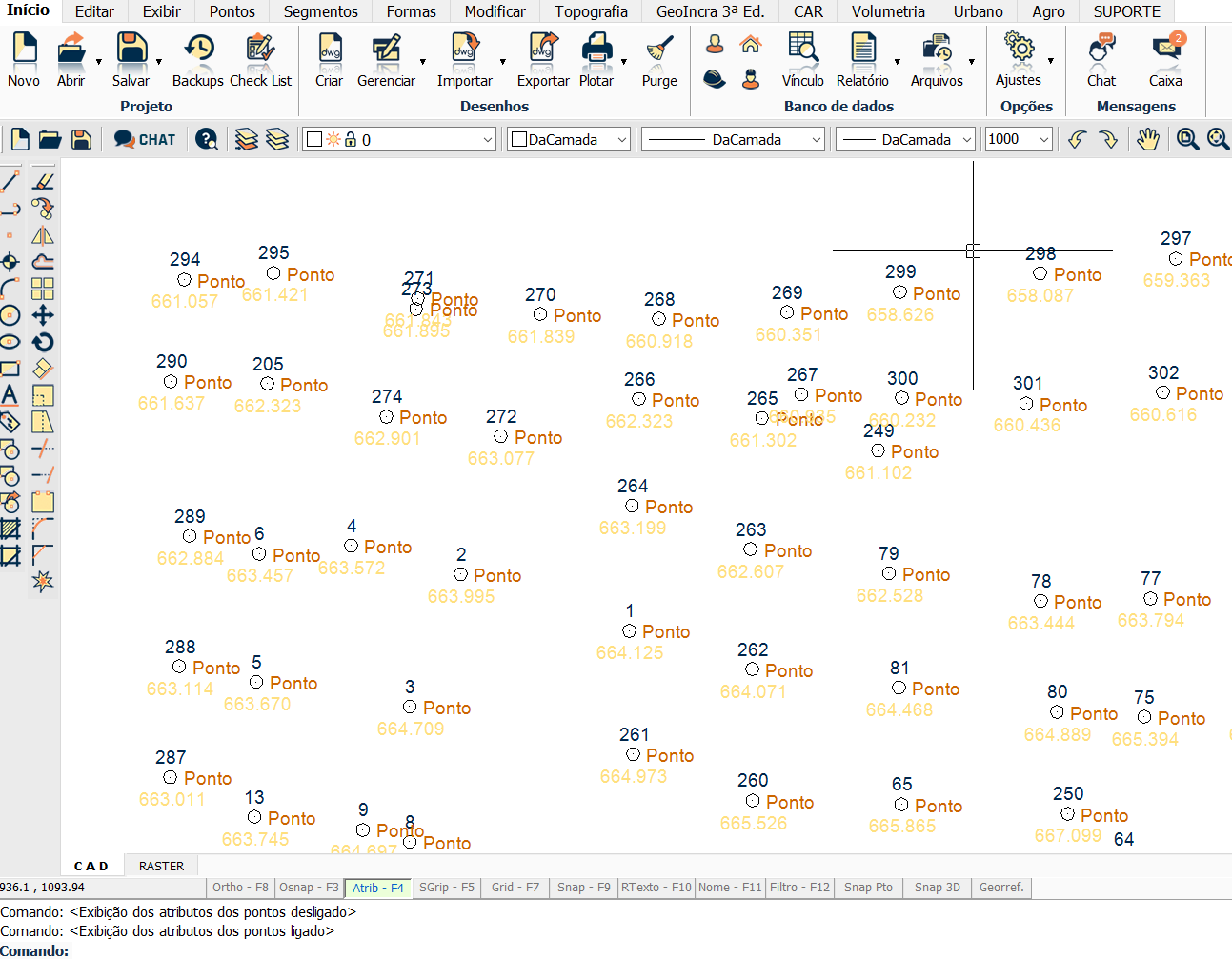
Task: Click point 264 marker in drawing
Action: [x=632, y=507]
